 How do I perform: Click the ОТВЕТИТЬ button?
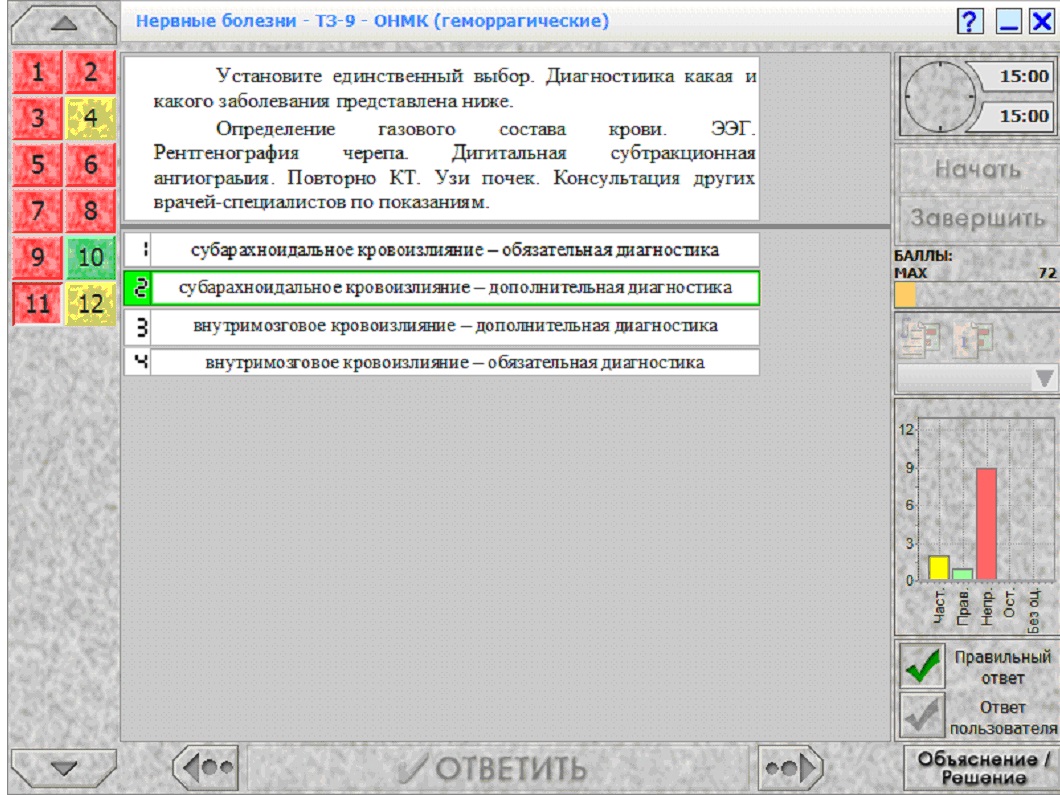coord(497,768)
